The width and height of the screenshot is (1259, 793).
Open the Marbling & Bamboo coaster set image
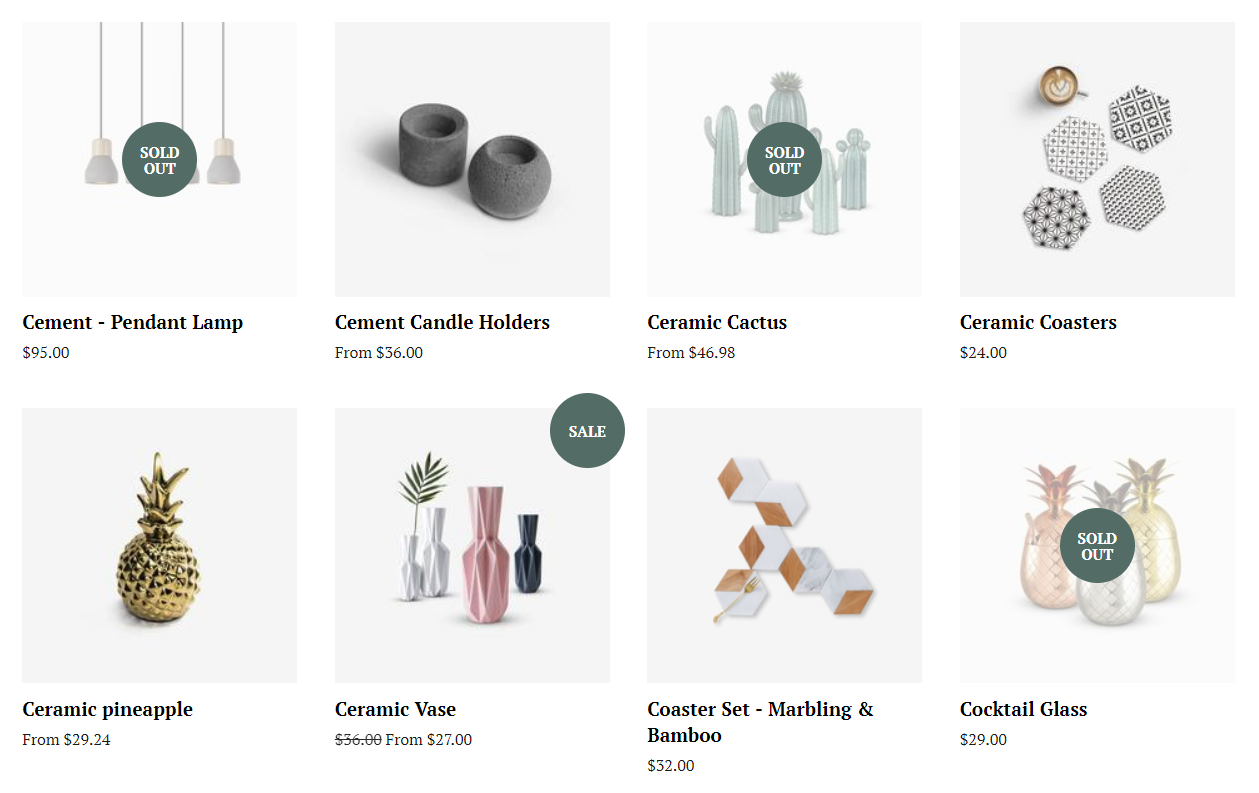pyautogui.click(x=784, y=545)
